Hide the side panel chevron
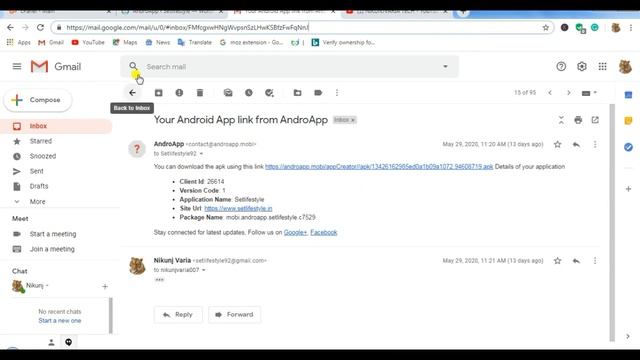640x360 pixels. click(628, 337)
